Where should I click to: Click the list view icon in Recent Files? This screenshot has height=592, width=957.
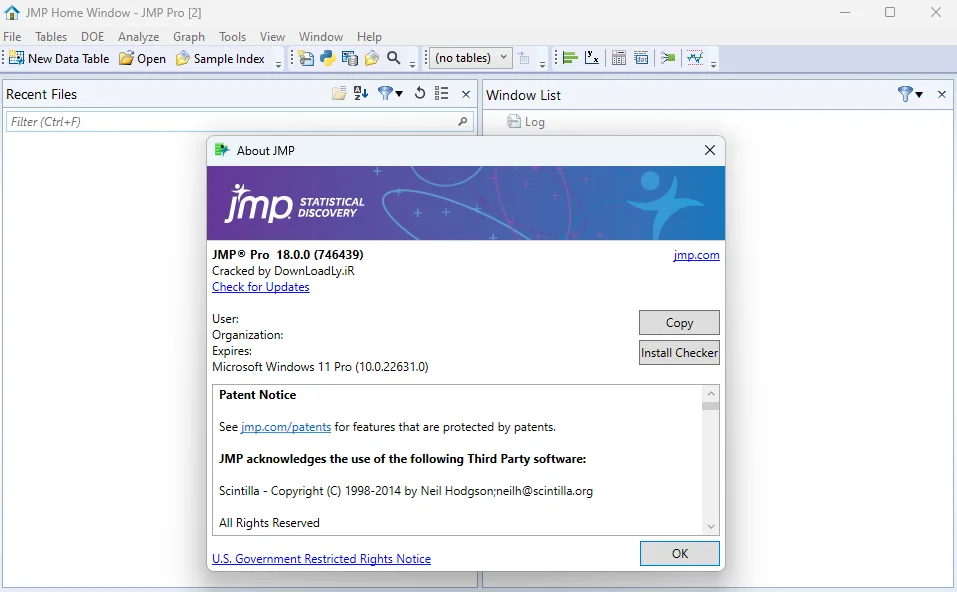tap(441, 93)
